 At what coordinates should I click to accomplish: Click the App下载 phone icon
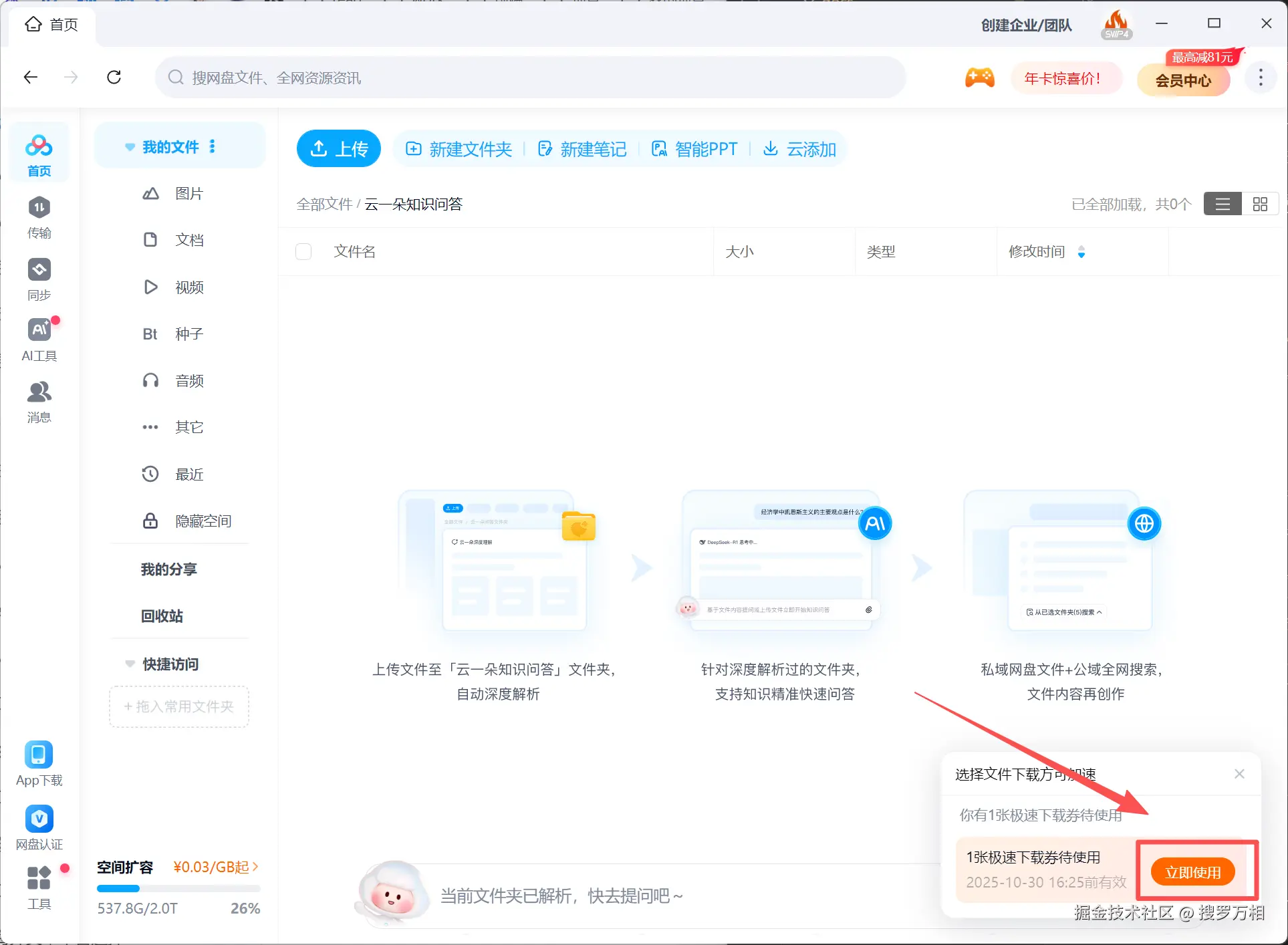39,755
